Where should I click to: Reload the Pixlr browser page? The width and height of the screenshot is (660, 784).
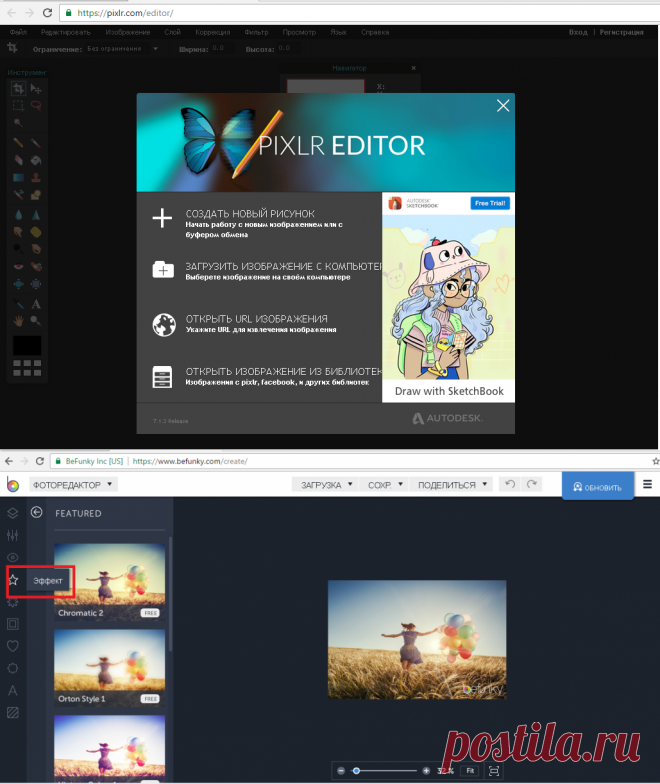[x=47, y=12]
